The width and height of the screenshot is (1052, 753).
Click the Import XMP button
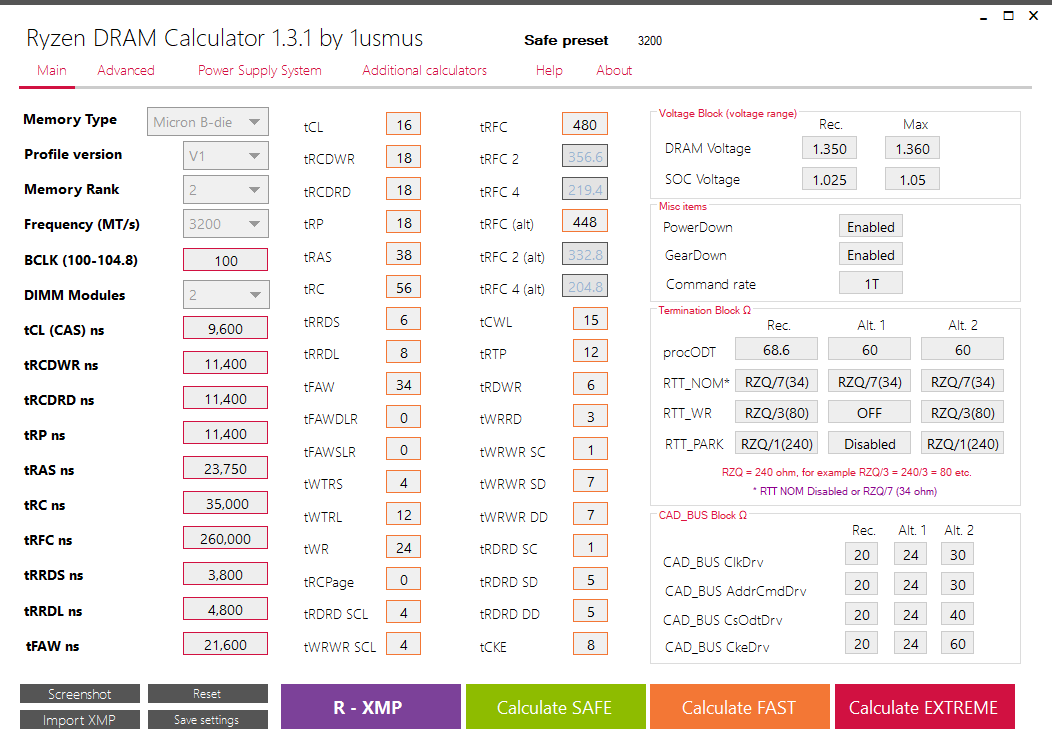tap(80, 719)
